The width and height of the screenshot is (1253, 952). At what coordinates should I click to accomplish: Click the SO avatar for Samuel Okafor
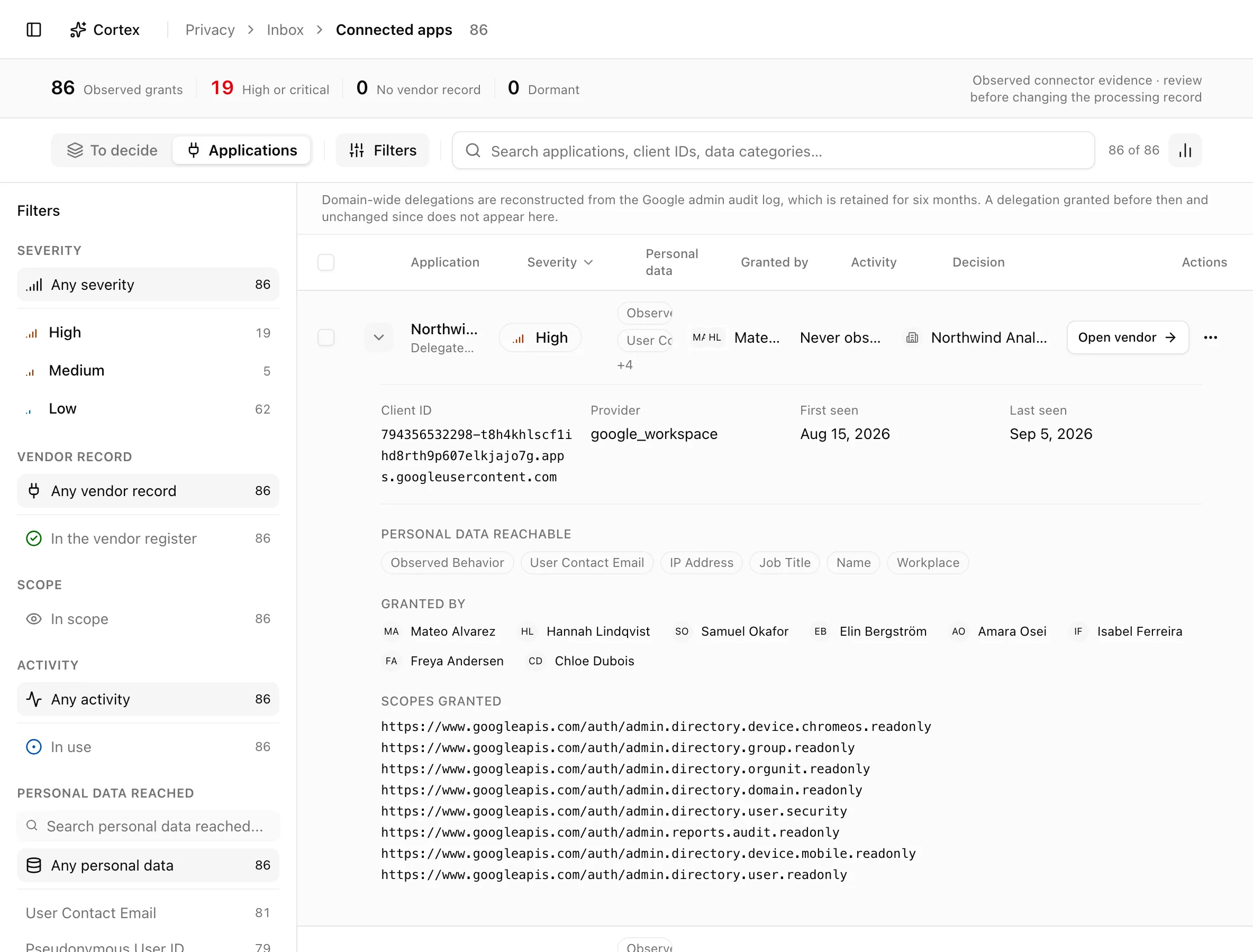[682, 631]
